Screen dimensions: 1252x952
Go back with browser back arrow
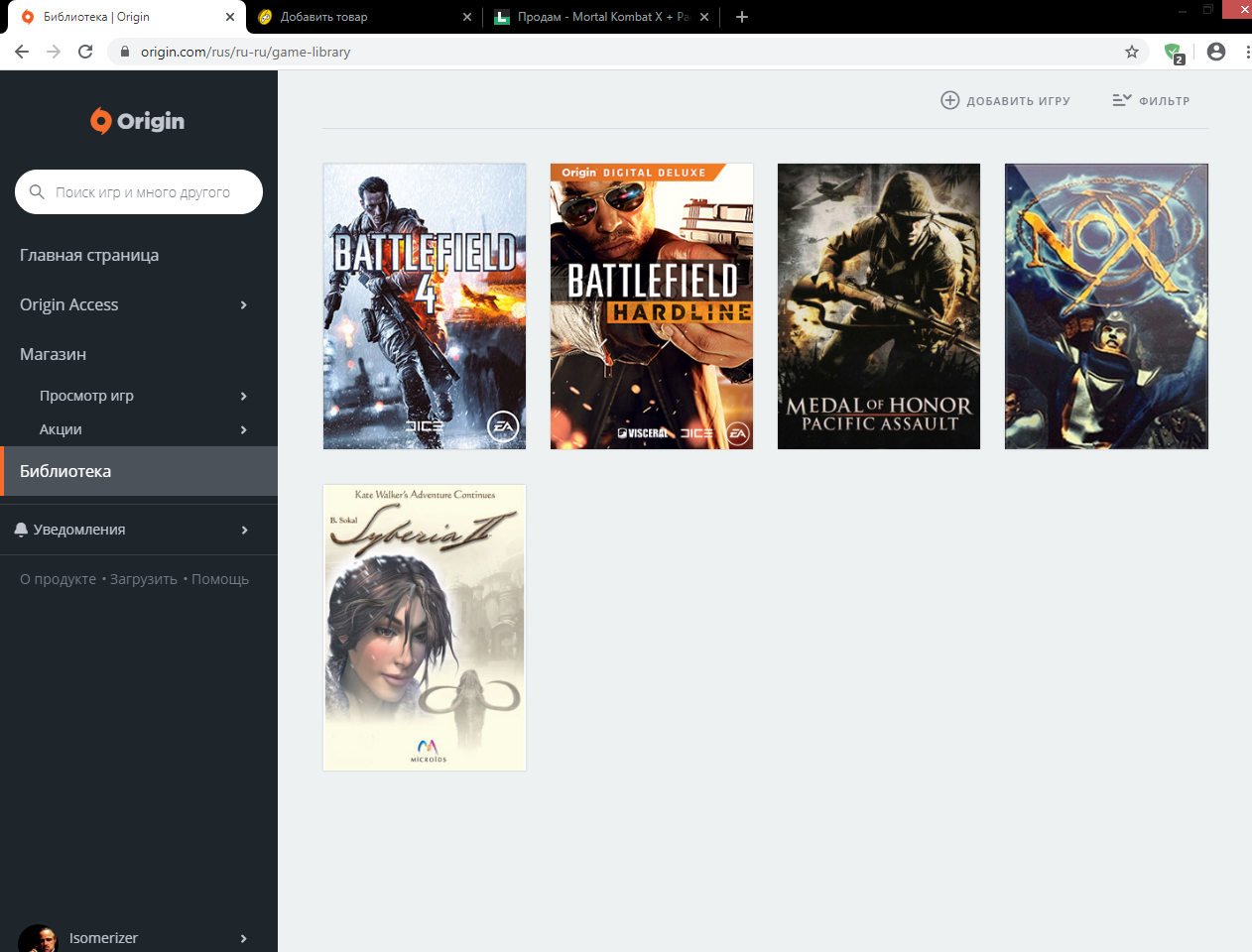[x=22, y=52]
